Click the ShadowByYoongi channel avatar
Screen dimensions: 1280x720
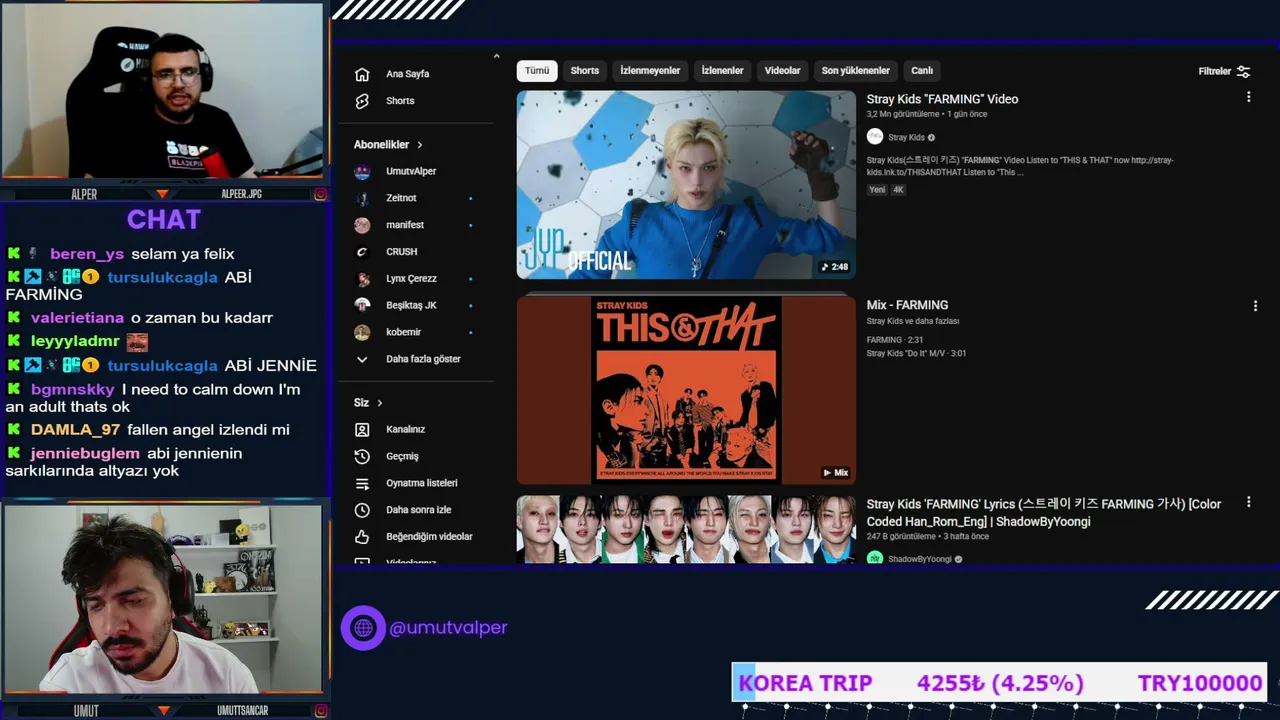tap(875, 559)
